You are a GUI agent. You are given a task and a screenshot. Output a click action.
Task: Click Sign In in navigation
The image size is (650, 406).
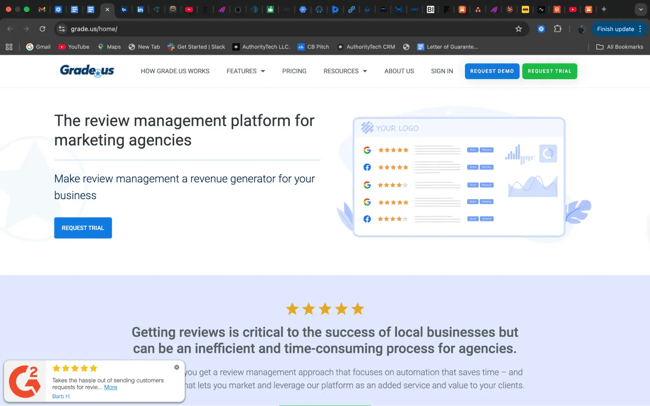tap(442, 71)
